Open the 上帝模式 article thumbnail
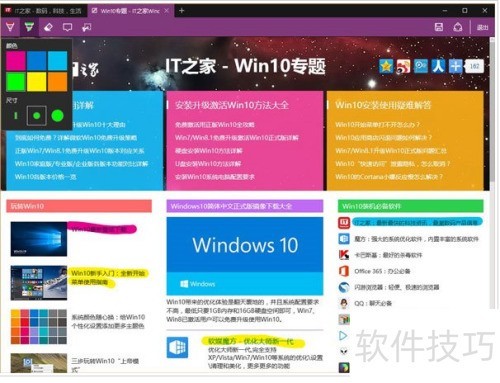The width and height of the screenshot is (500, 383). pos(39,363)
